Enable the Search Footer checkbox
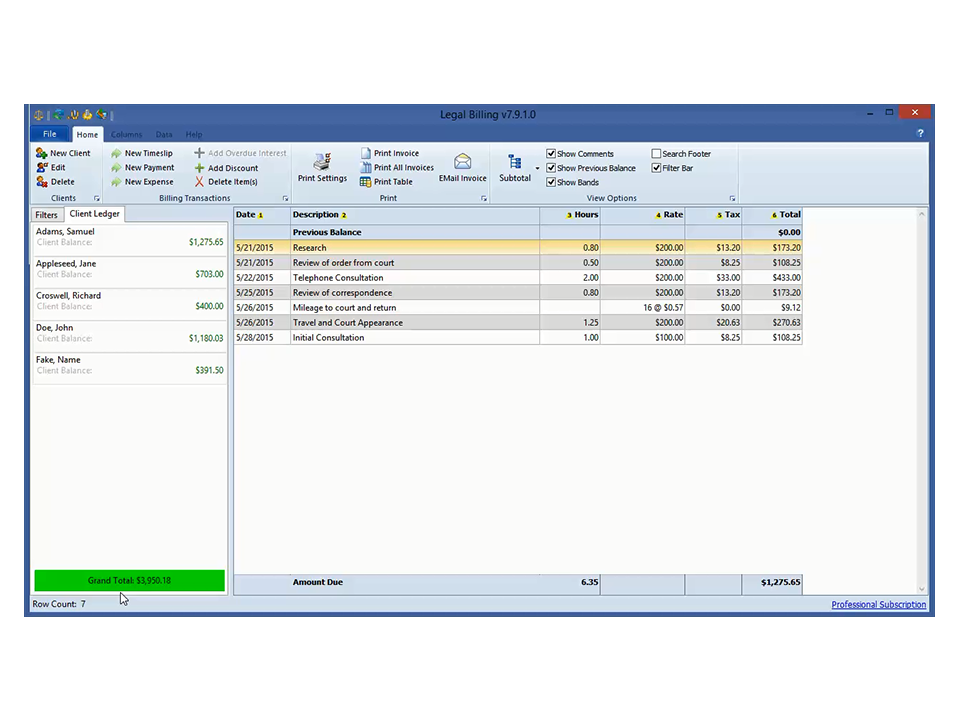 coord(656,154)
